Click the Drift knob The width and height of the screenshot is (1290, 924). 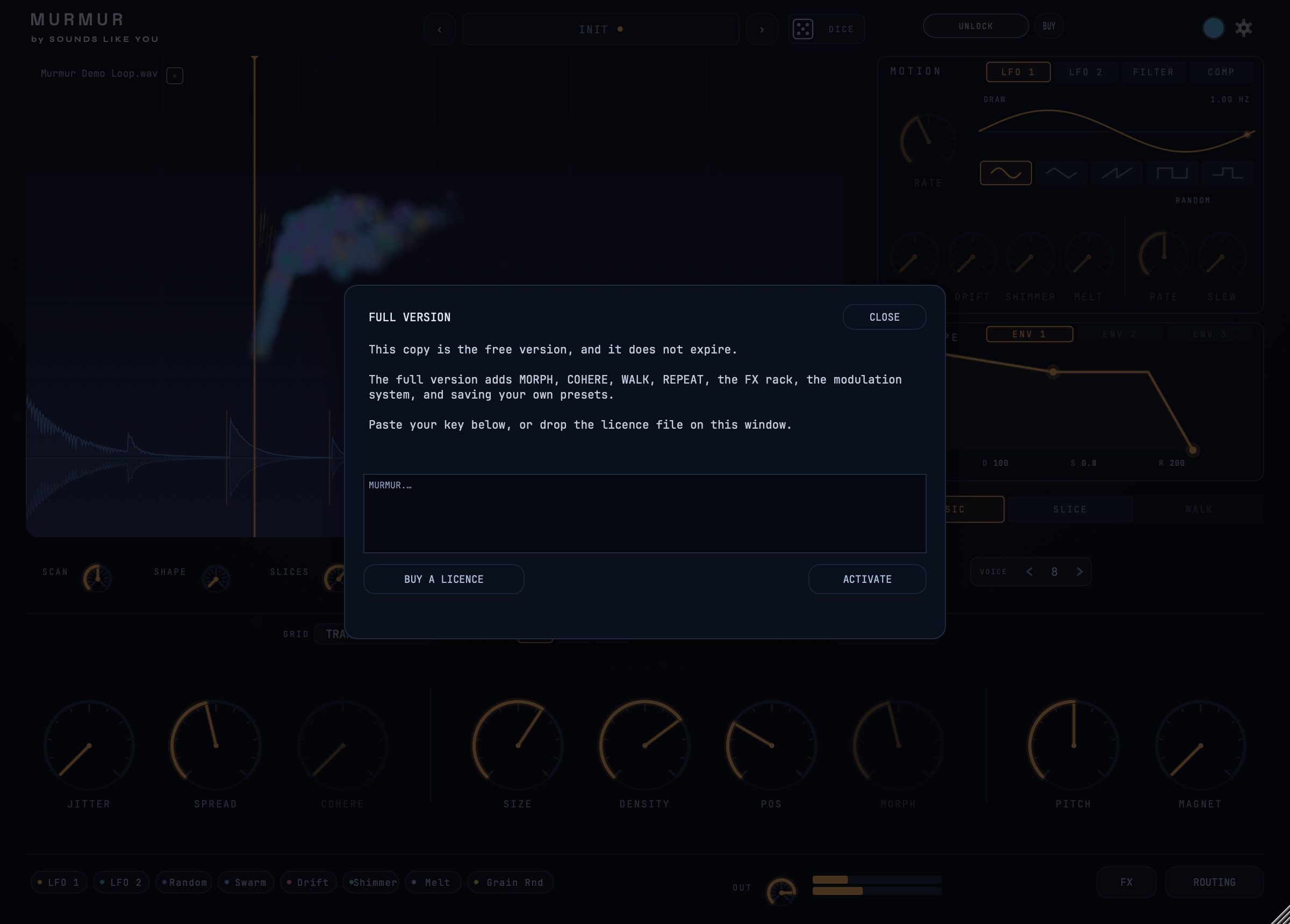click(973, 256)
